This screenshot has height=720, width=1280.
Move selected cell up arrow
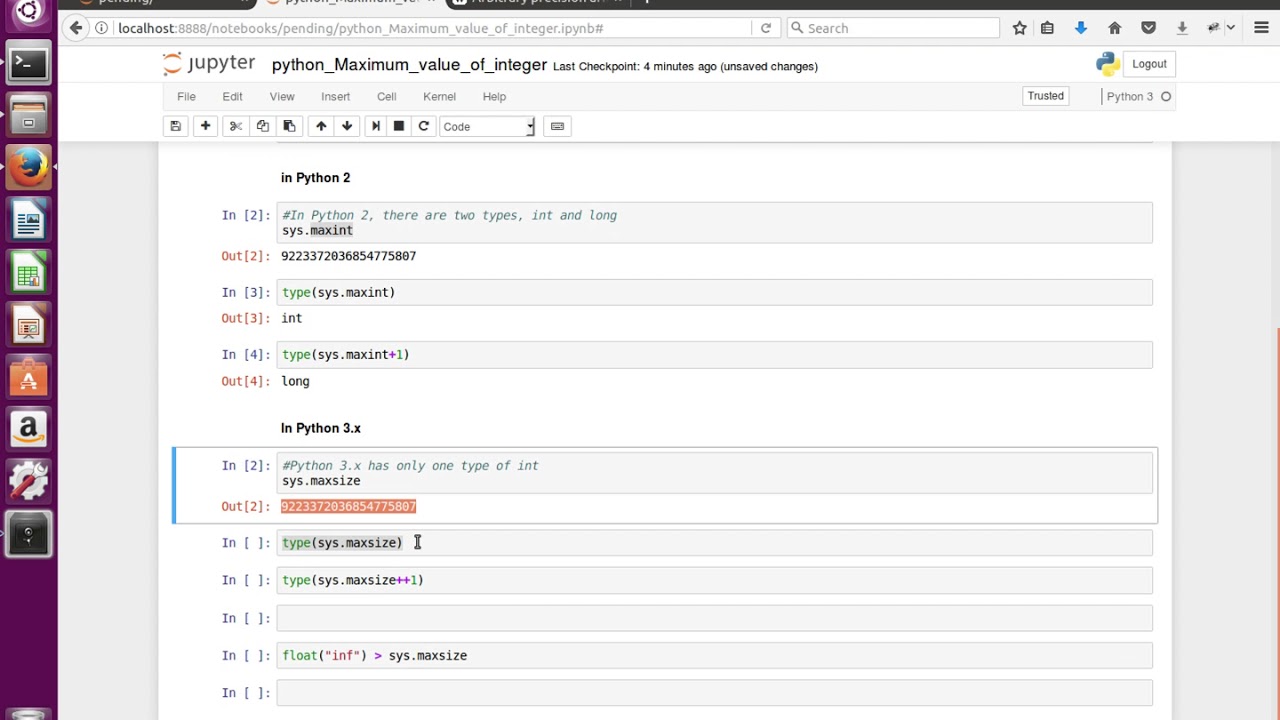321,126
